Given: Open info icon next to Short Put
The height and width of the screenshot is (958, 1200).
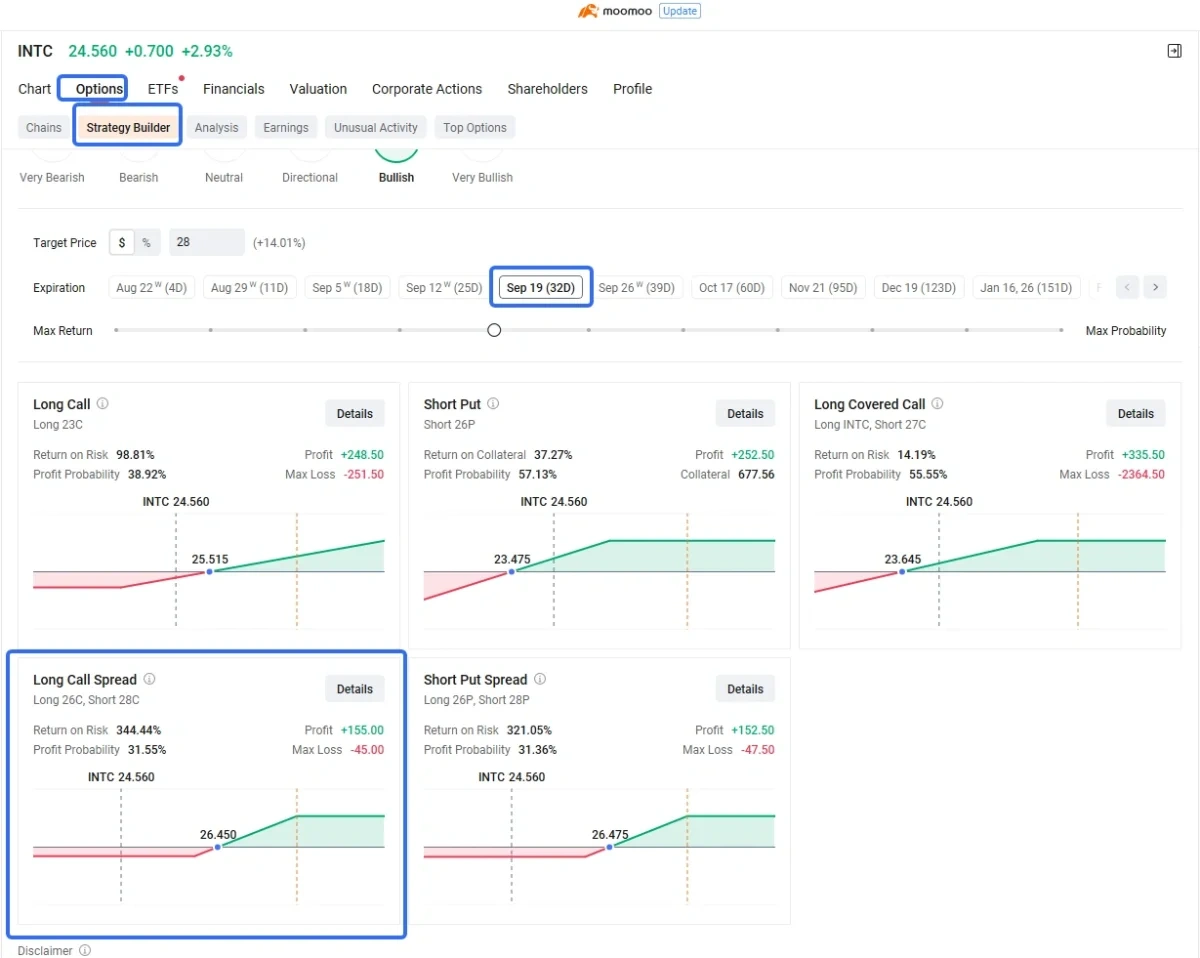Looking at the screenshot, I should click(x=493, y=404).
